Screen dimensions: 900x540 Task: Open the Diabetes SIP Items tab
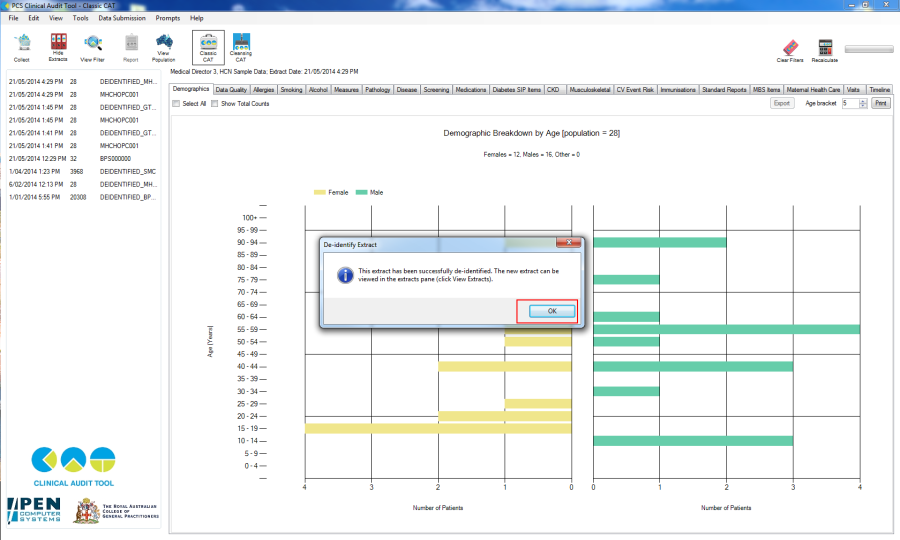pos(517,90)
